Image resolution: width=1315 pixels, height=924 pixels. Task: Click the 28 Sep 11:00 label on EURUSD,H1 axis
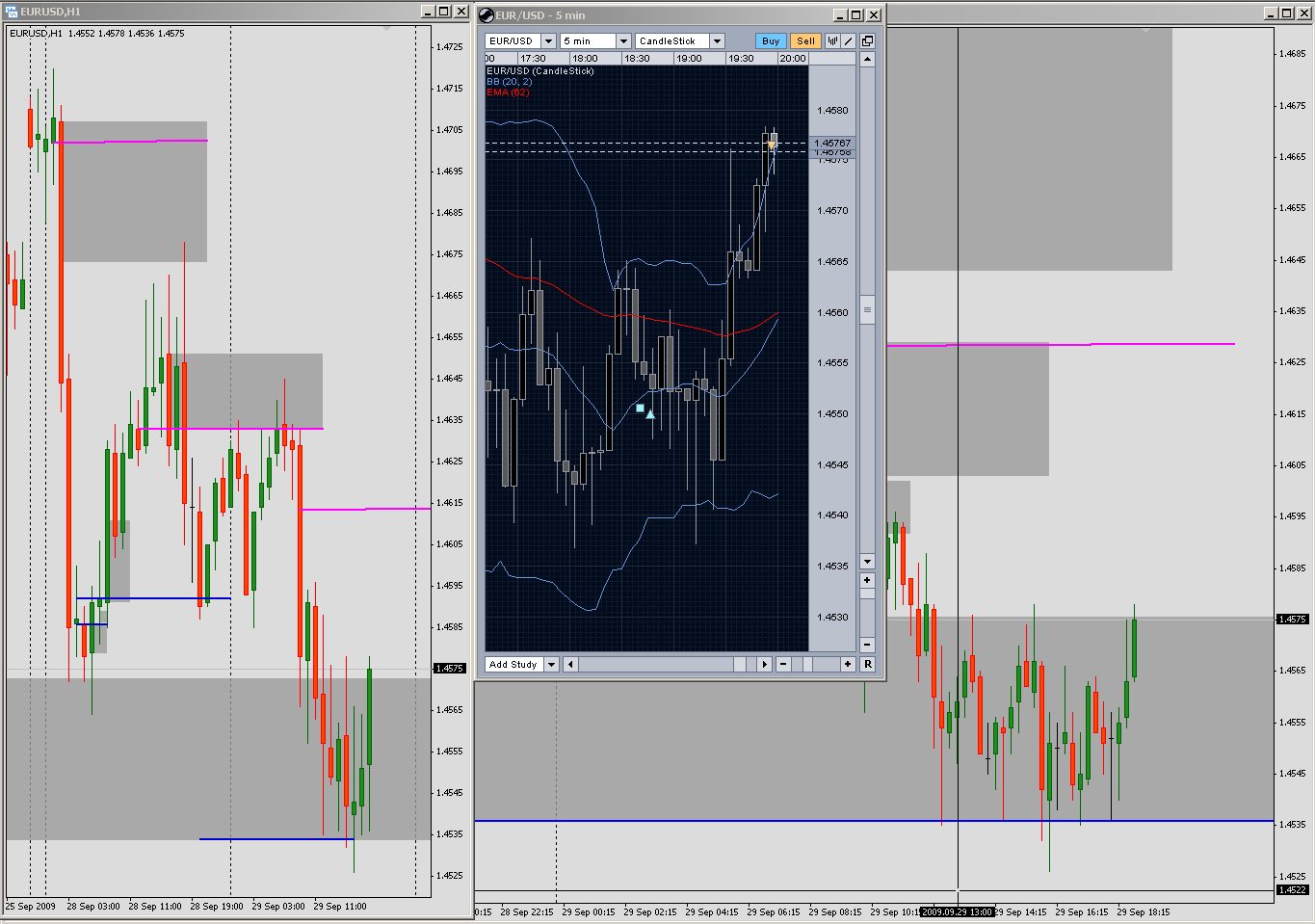coord(155,907)
